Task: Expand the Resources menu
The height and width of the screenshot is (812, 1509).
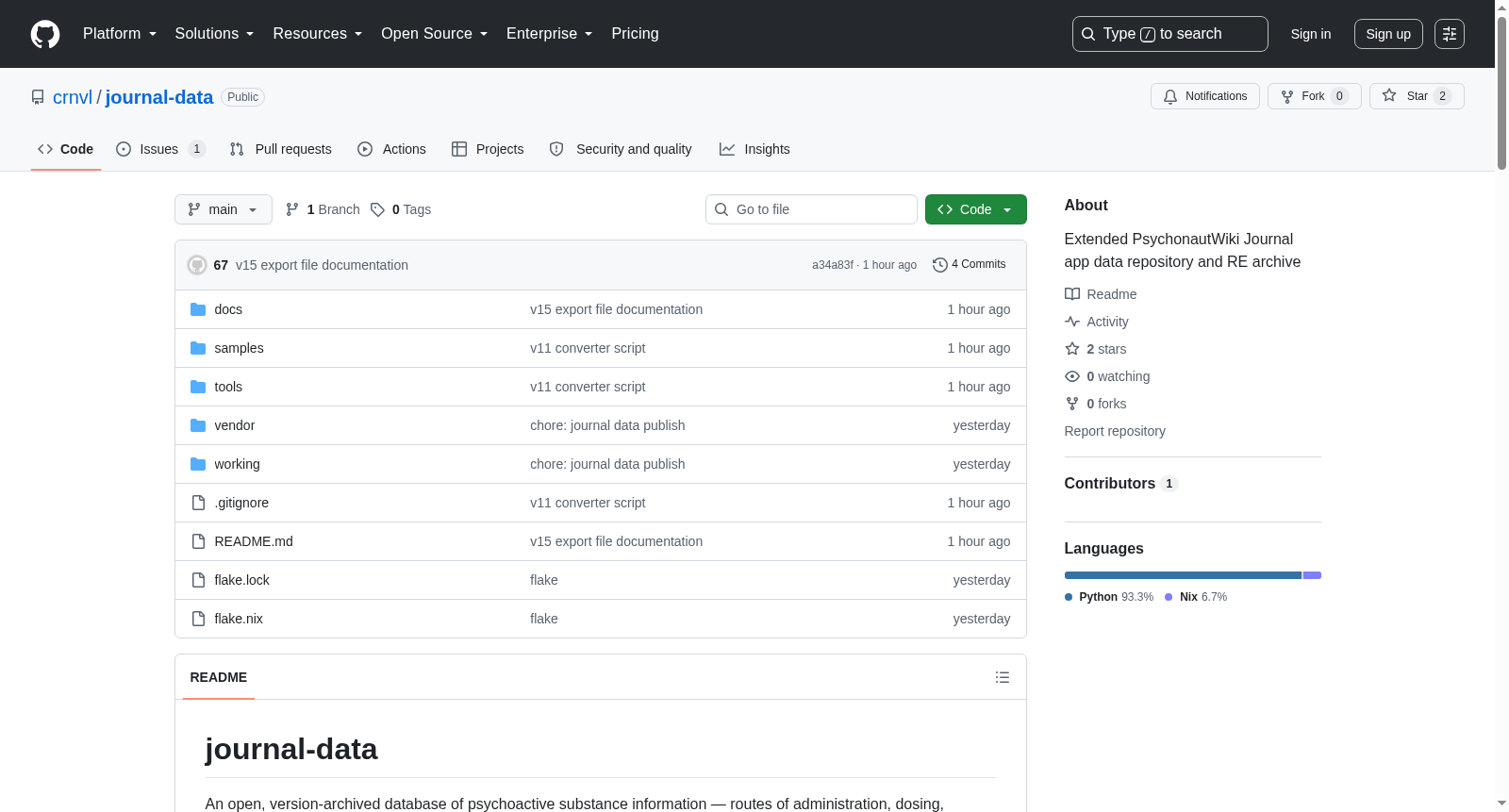Action: [x=318, y=34]
